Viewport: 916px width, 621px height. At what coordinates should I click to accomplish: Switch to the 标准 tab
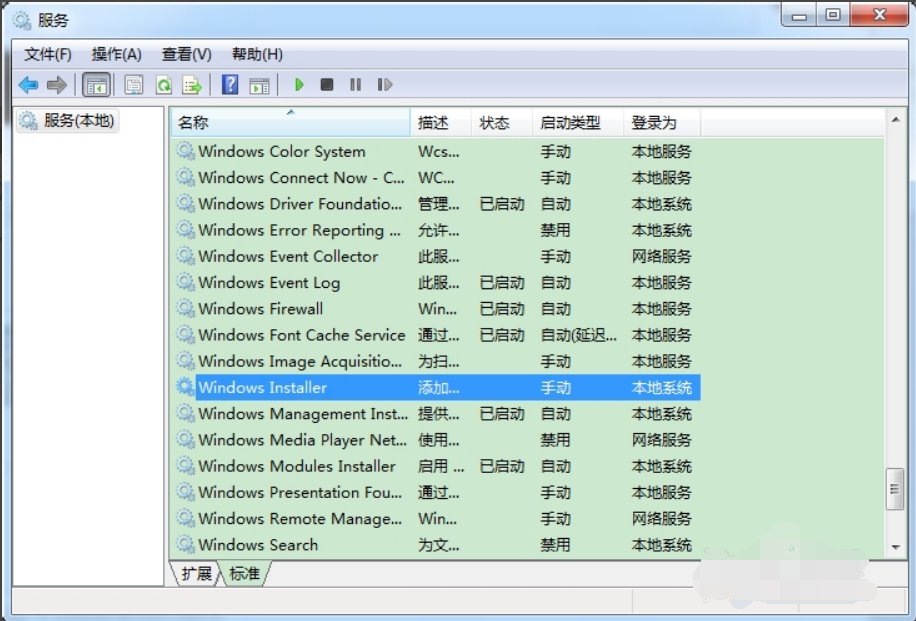244,574
